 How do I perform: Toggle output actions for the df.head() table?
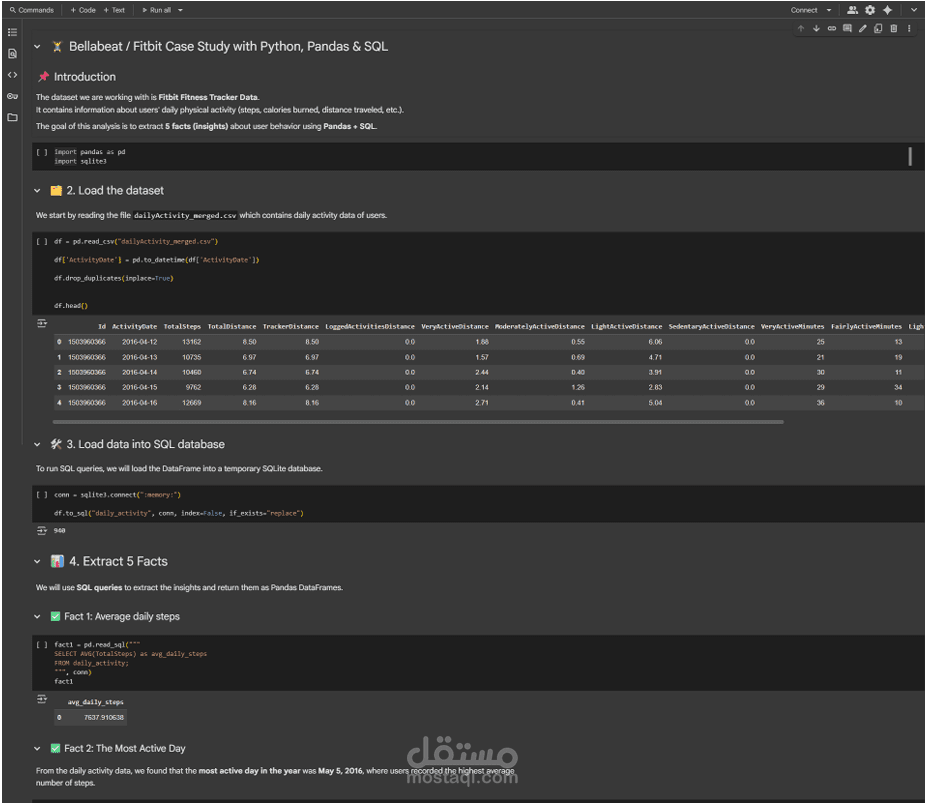(42, 323)
